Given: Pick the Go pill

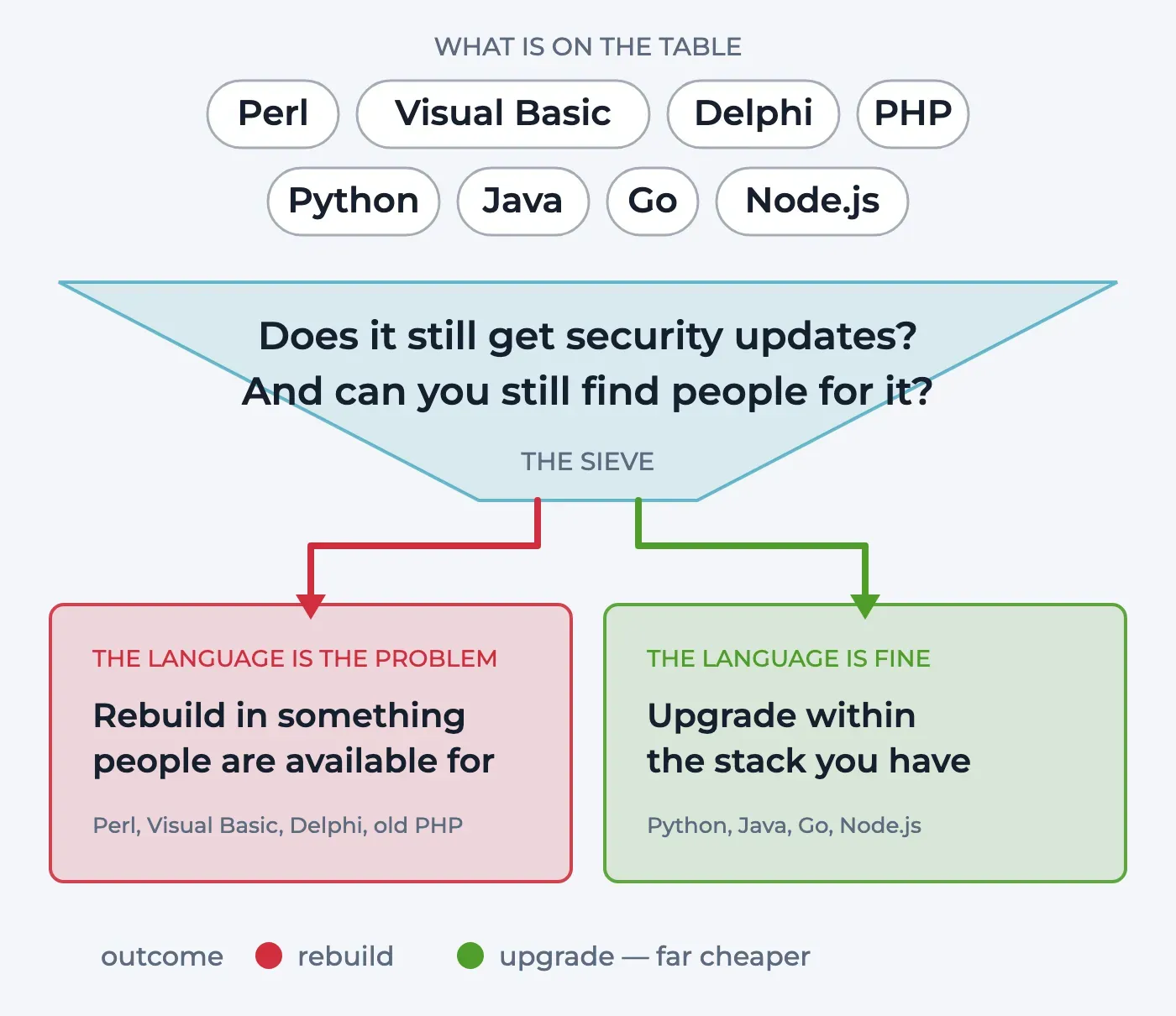Looking at the screenshot, I should pos(653,202).
